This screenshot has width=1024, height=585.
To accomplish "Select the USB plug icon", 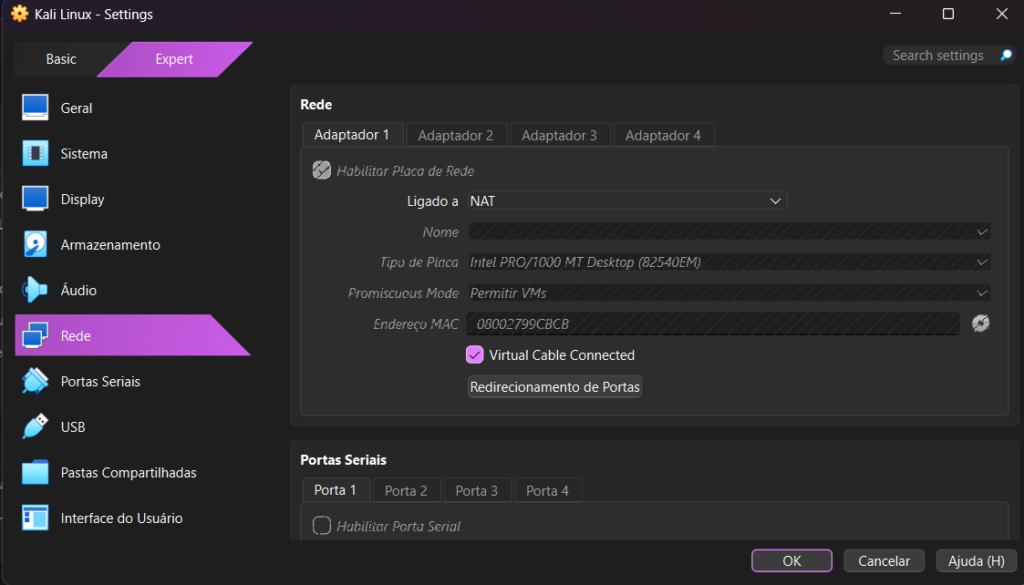I will 35,427.
